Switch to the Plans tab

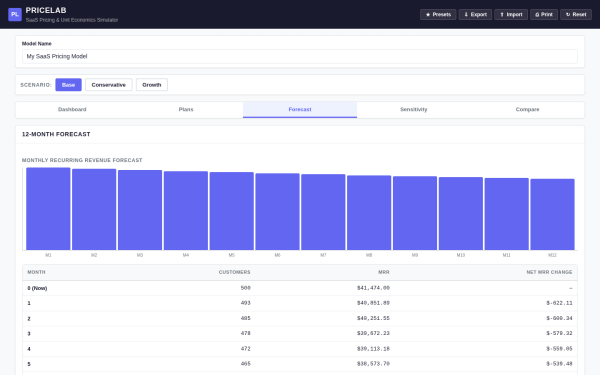[x=186, y=109]
